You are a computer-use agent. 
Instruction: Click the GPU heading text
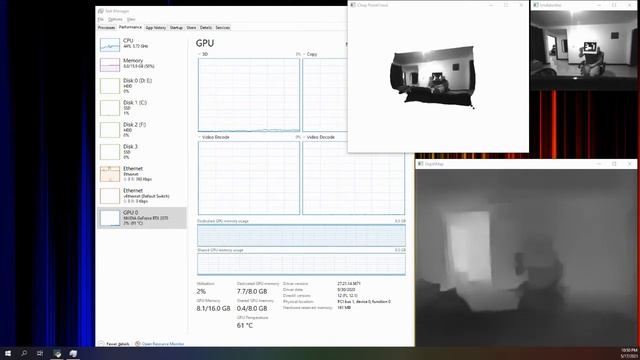[x=204, y=43]
